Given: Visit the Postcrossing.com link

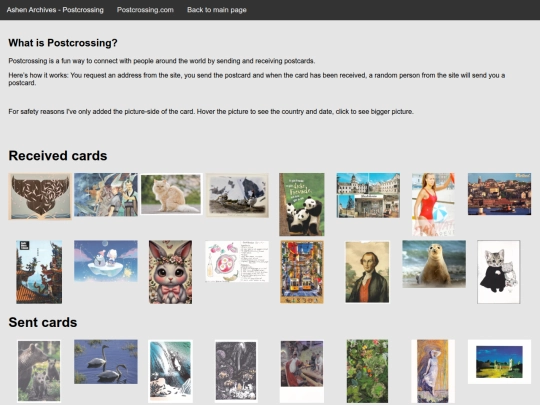Looking at the screenshot, I should pos(145,10).
